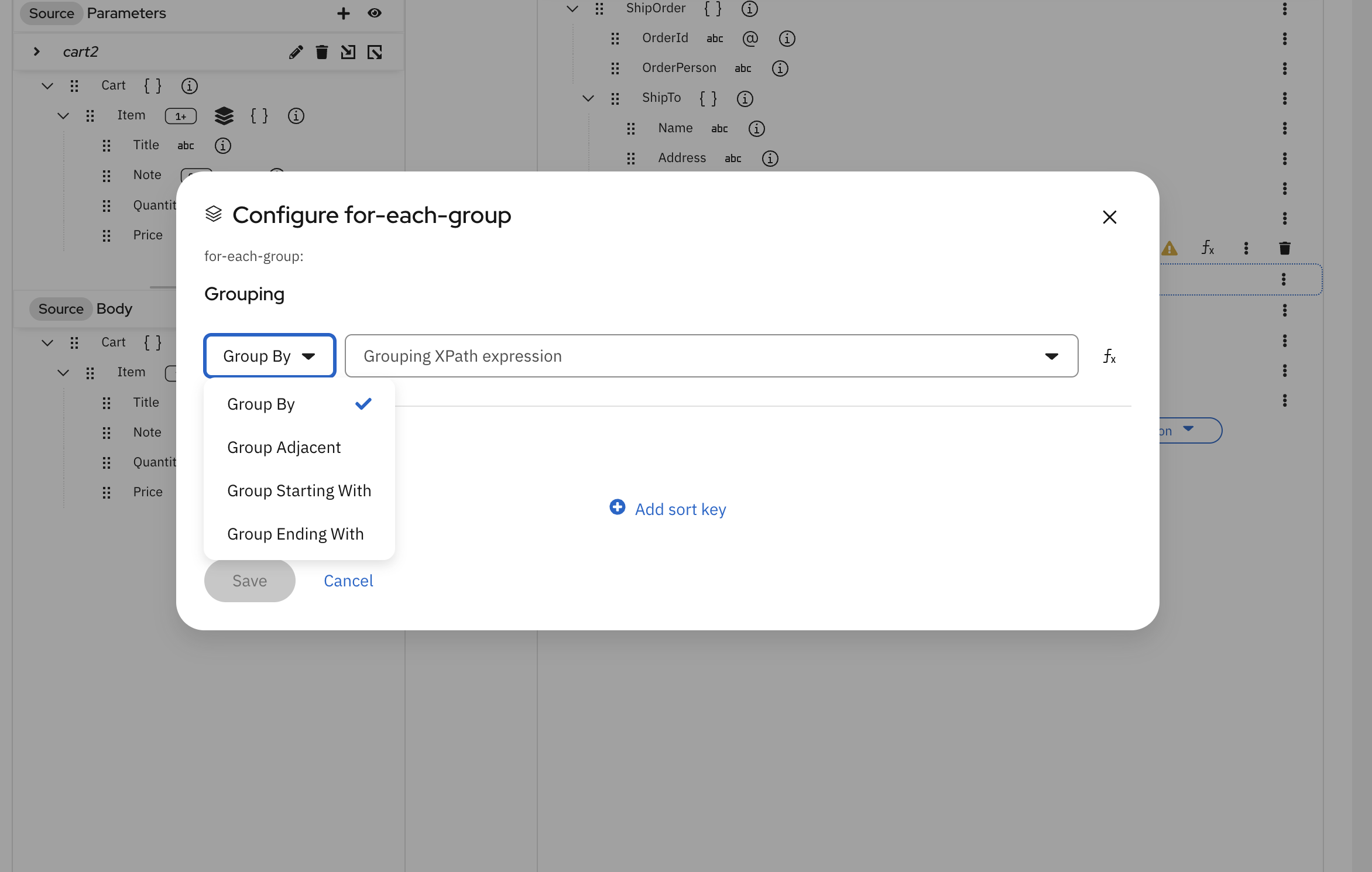The width and height of the screenshot is (1372, 872).
Task: Open kebab menu for target Name row
Action: pyautogui.click(x=1284, y=128)
